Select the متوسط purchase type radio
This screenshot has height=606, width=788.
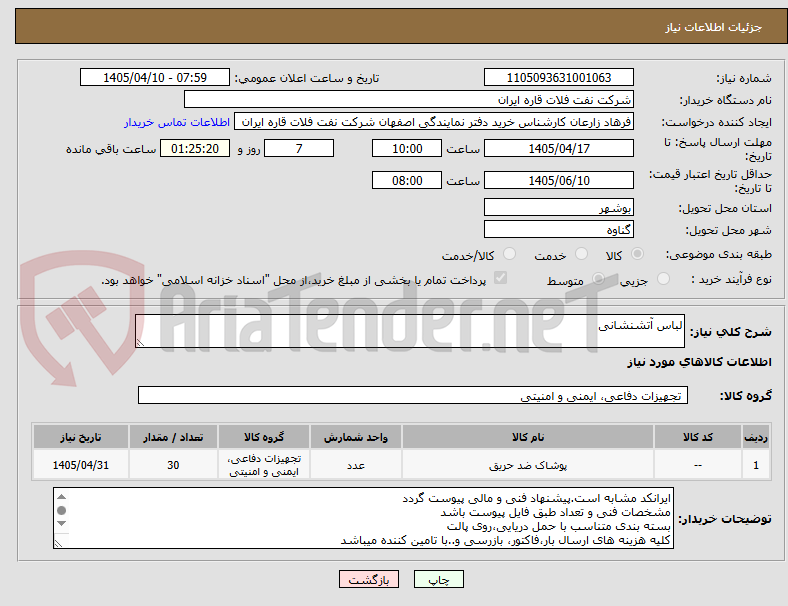point(598,278)
